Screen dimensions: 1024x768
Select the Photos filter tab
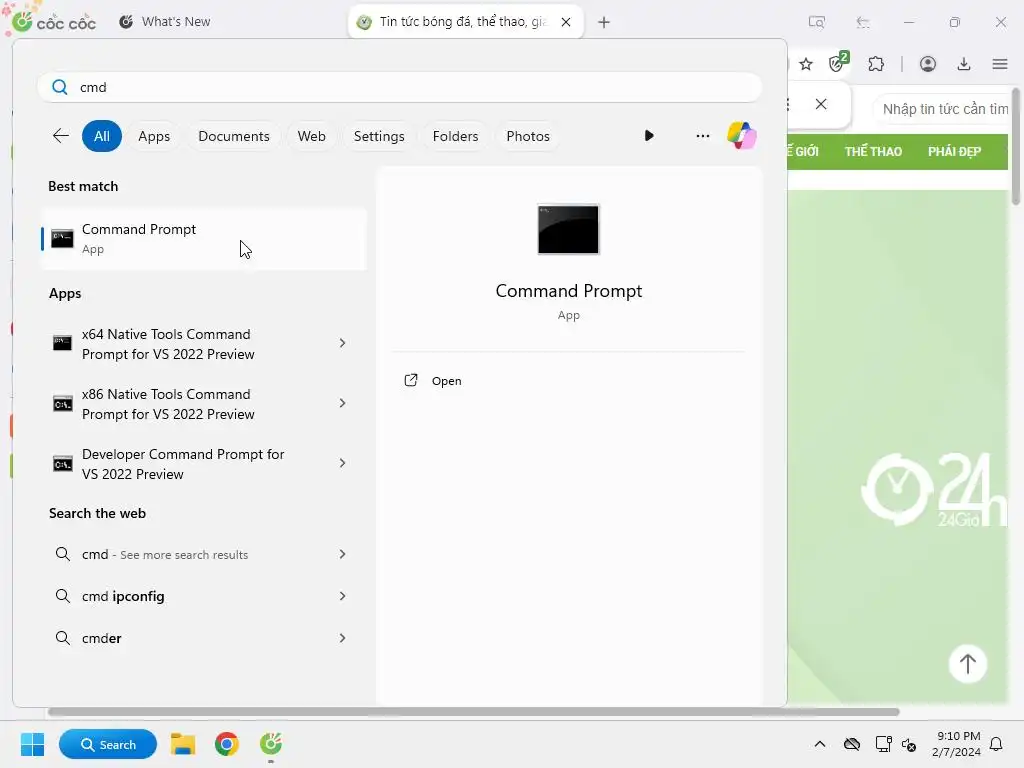528,136
